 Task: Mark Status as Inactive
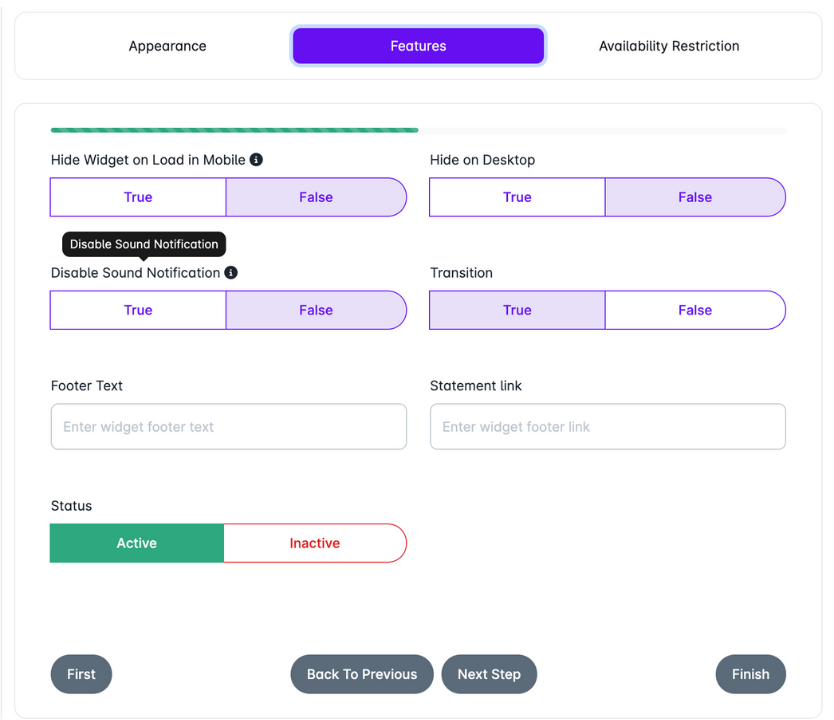[315, 543]
